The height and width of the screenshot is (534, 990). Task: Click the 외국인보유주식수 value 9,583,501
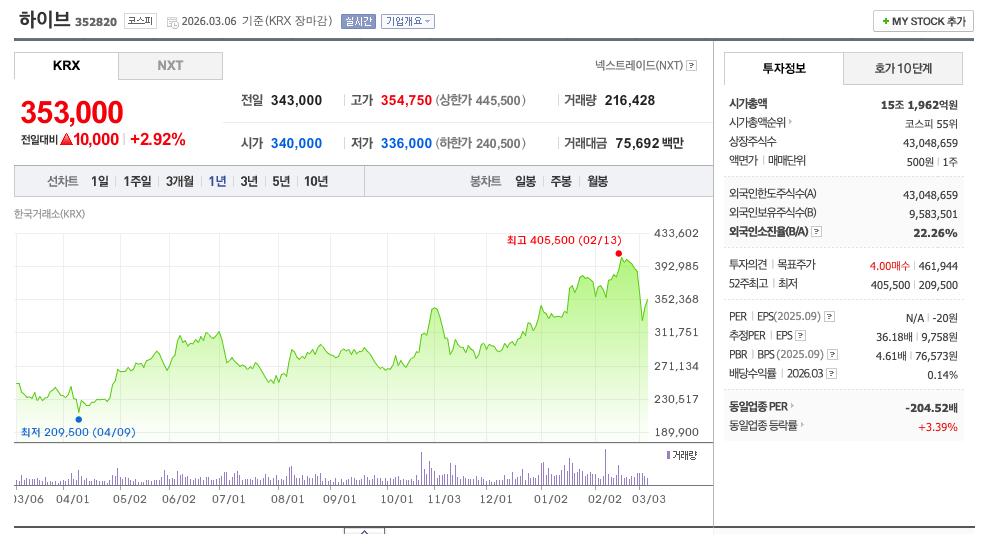(x=933, y=214)
